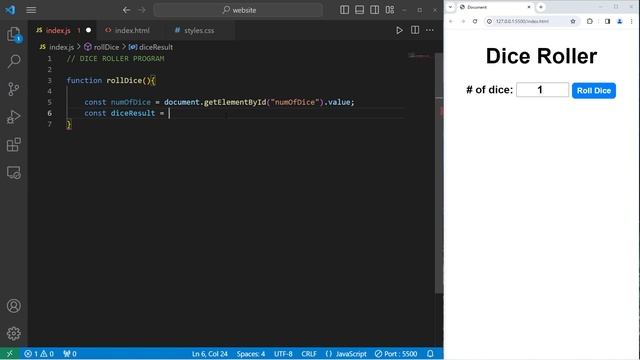The height and width of the screenshot is (360, 640).
Task: Open the Customize Layout menu
Action: (390, 10)
